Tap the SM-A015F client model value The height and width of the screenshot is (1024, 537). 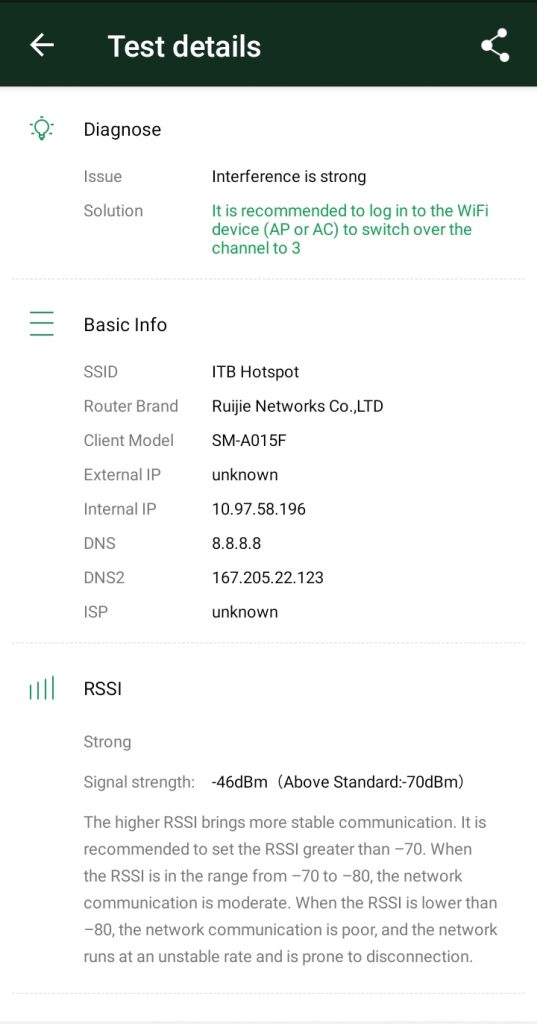click(249, 441)
